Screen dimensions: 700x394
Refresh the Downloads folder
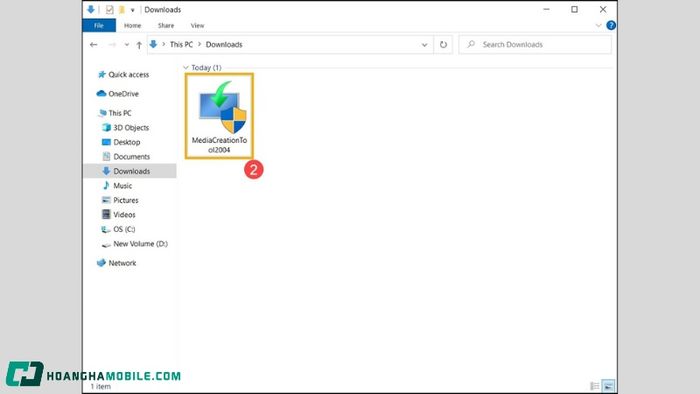click(443, 45)
